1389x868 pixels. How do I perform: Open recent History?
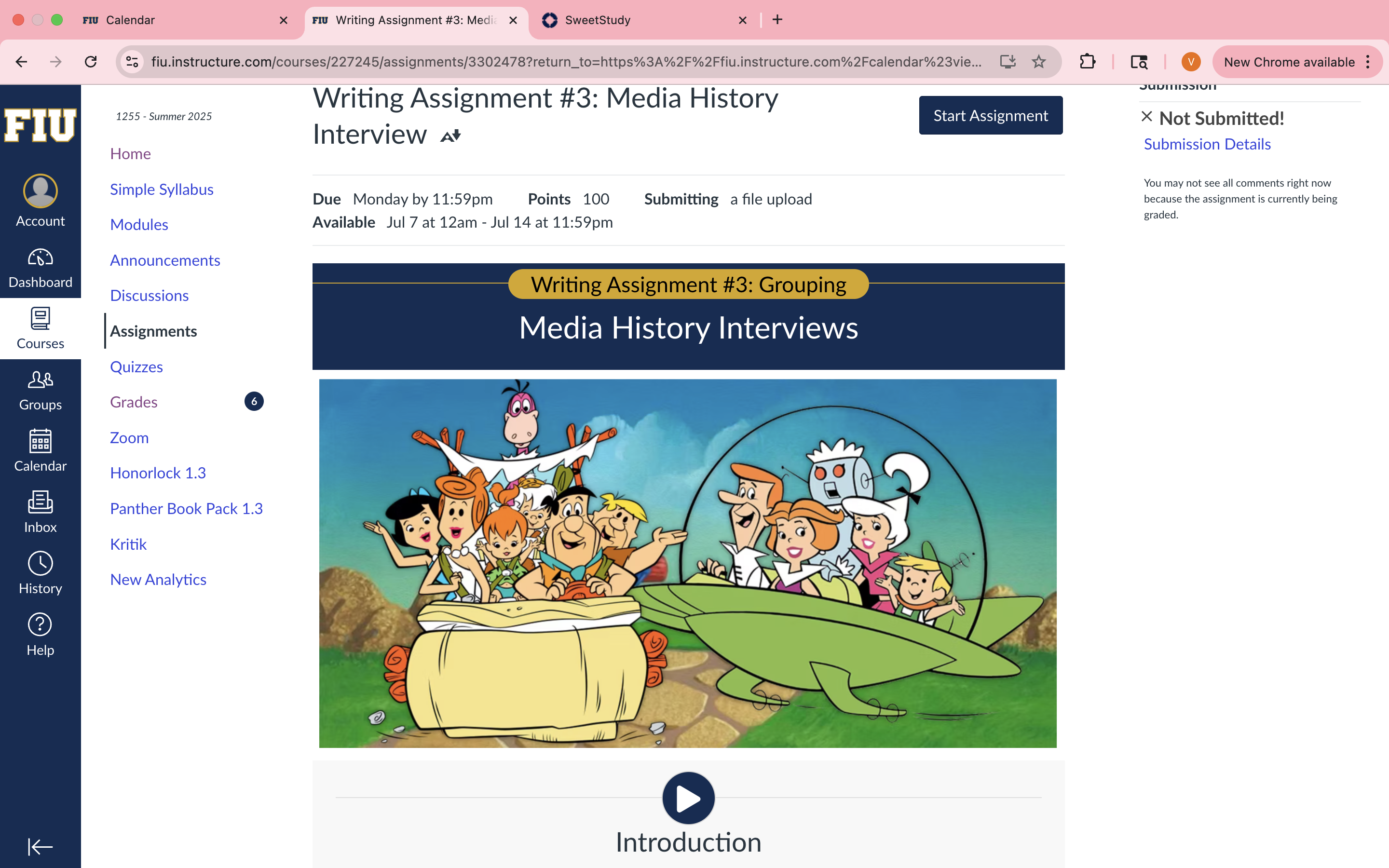[x=40, y=574]
